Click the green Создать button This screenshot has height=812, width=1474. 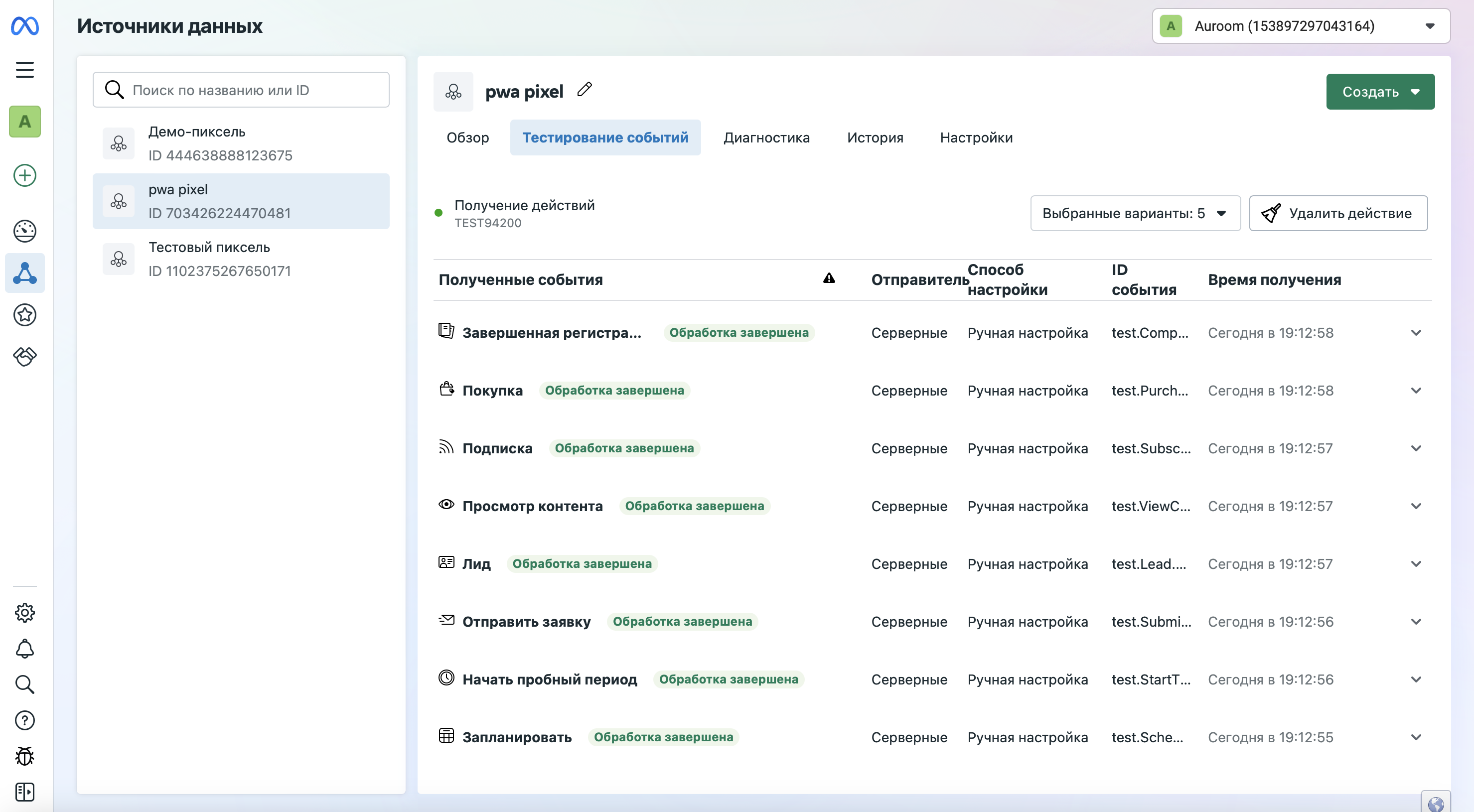[x=1380, y=92]
